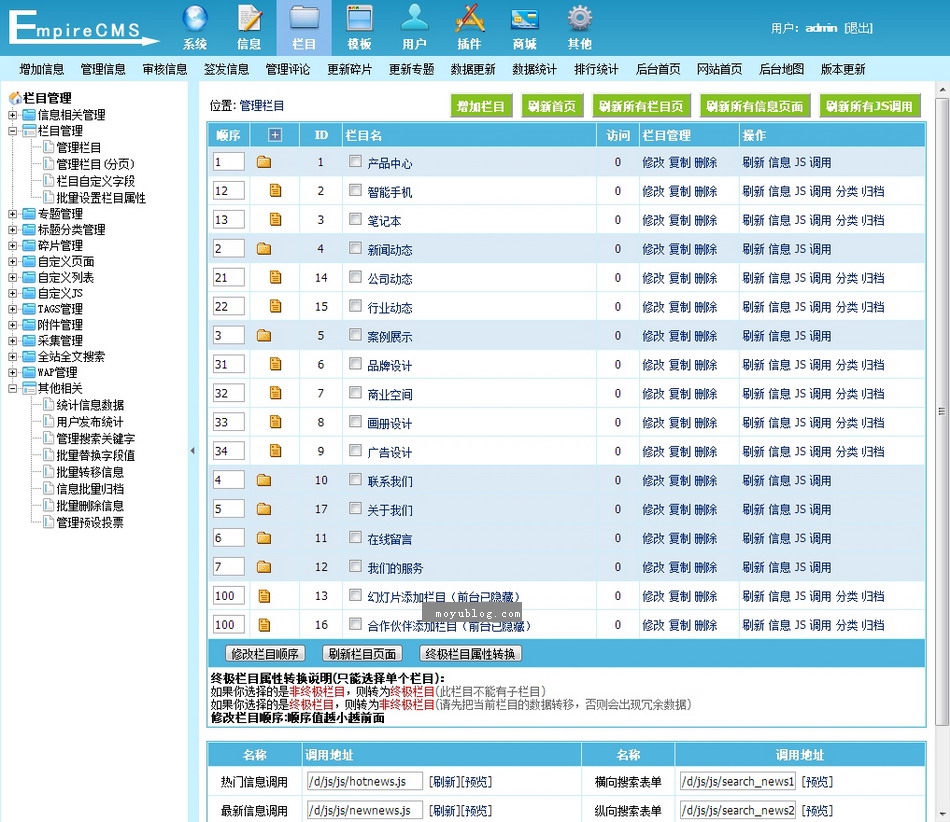
Task: Check the 新闻动态 checkbox
Action: pos(356,248)
